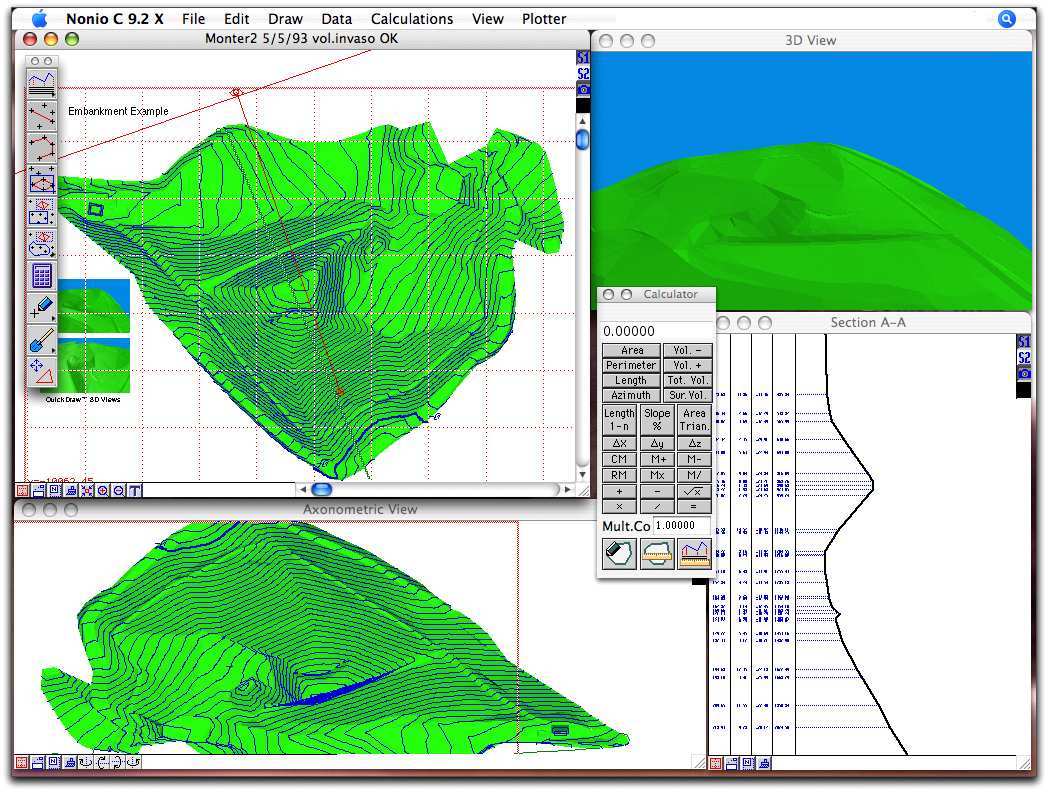Open the calculator tool from the palette
The height and width of the screenshot is (792, 1048).
[41, 276]
